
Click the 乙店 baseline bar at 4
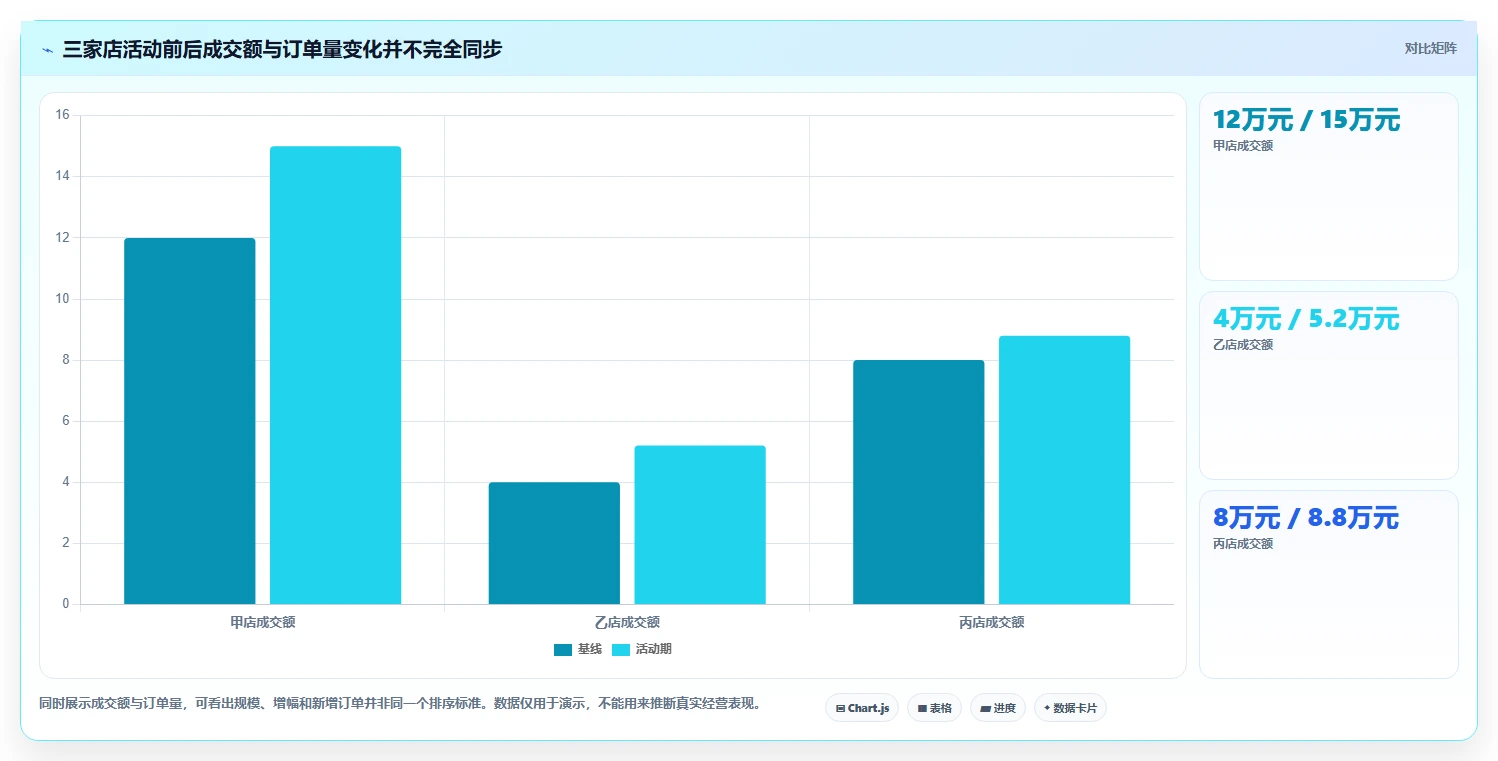pyautogui.click(x=554, y=543)
